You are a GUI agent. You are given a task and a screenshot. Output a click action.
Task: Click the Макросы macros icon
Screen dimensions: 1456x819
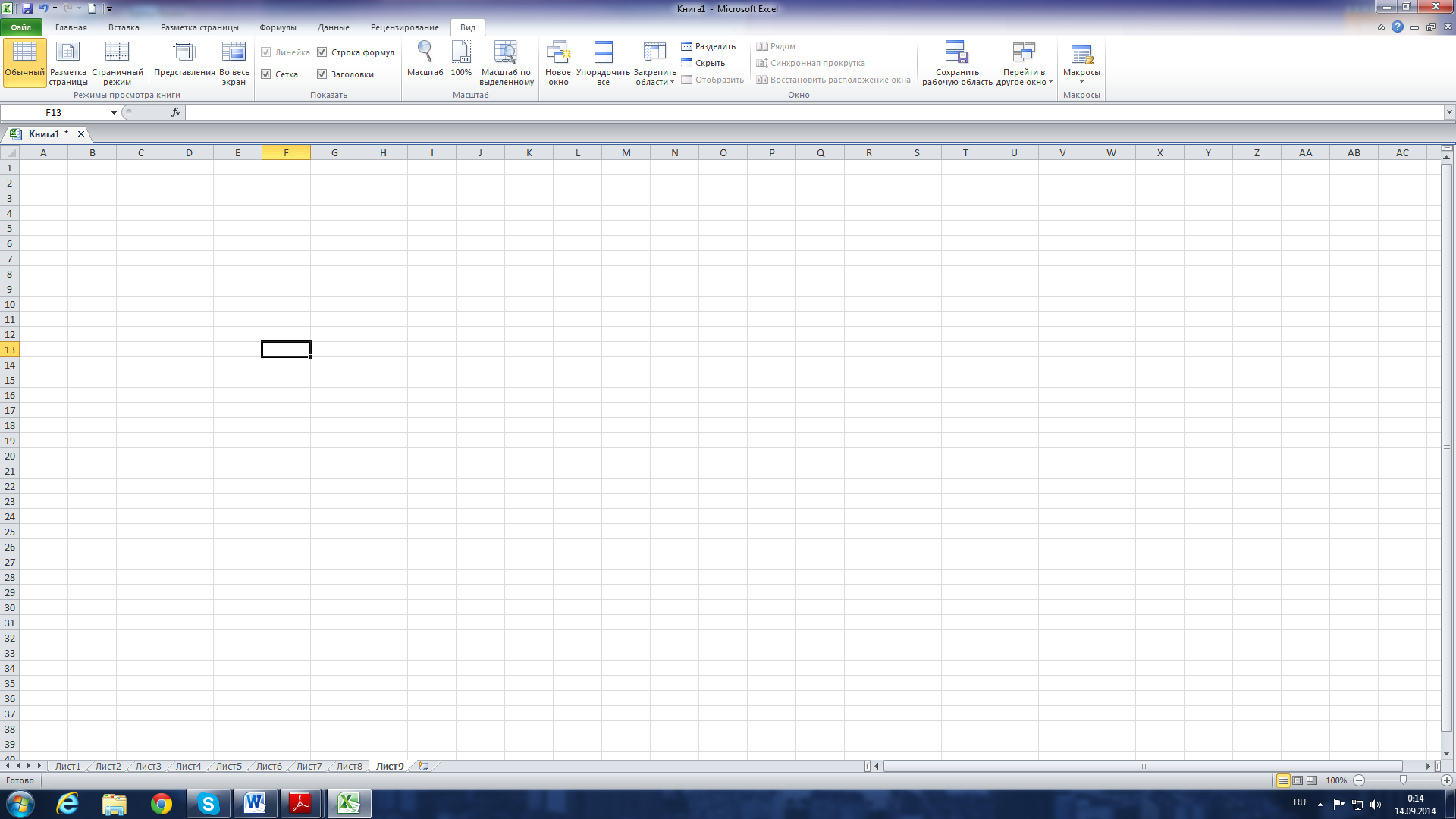pos(1081,55)
